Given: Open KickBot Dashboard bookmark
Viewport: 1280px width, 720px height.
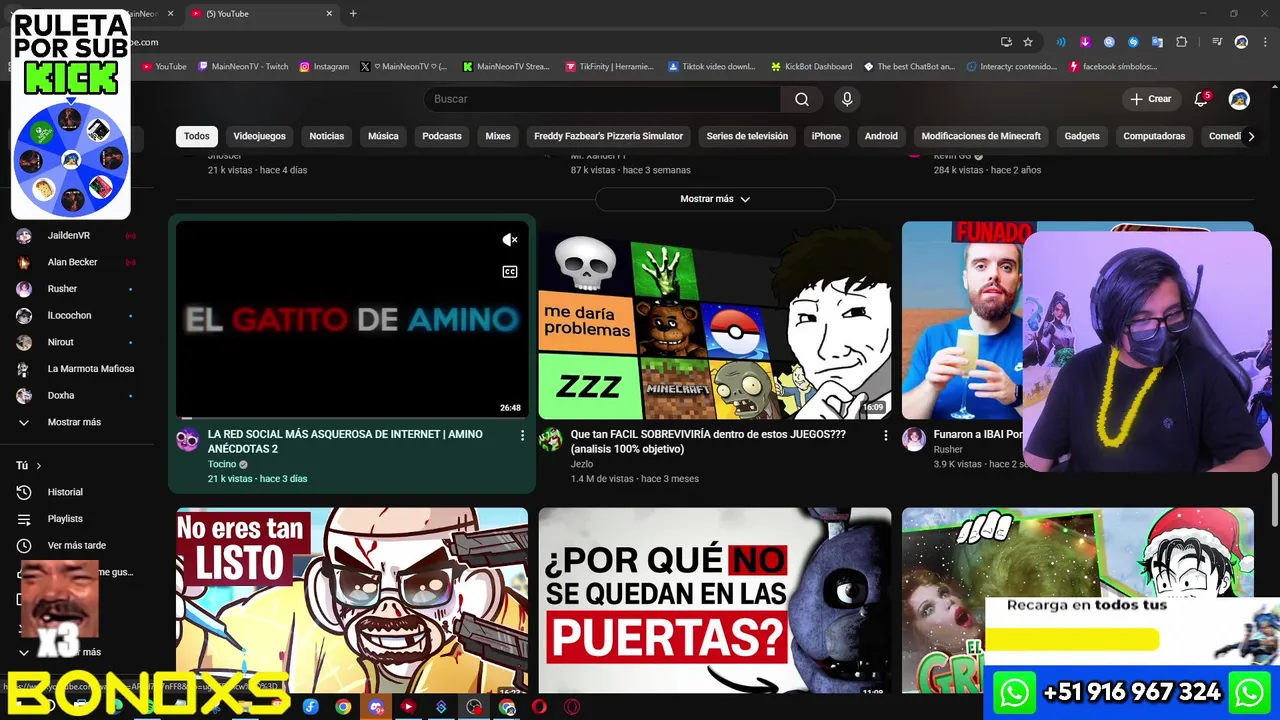Looking at the screenshot, I should coord(811,67).
